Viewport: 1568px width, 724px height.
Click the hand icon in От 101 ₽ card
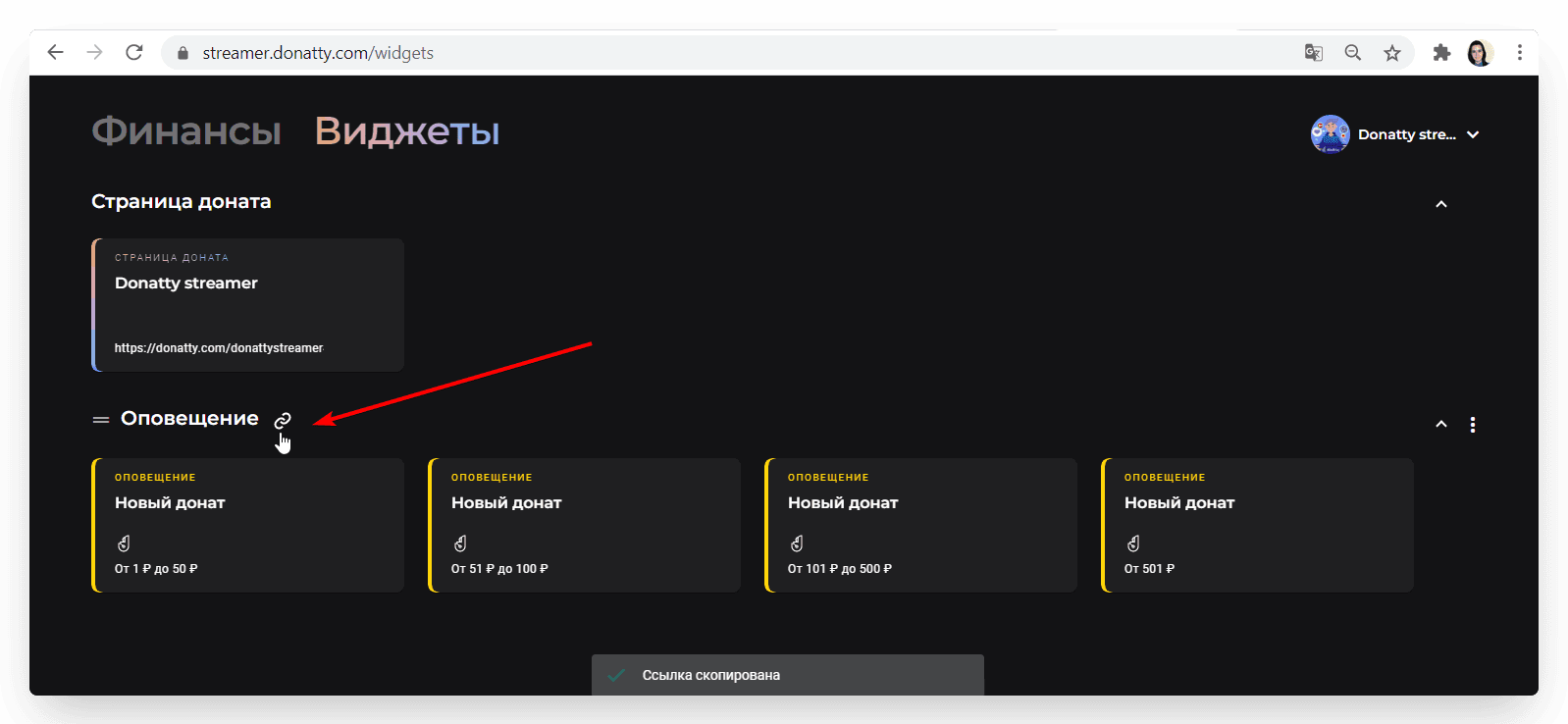pos(797,543)
